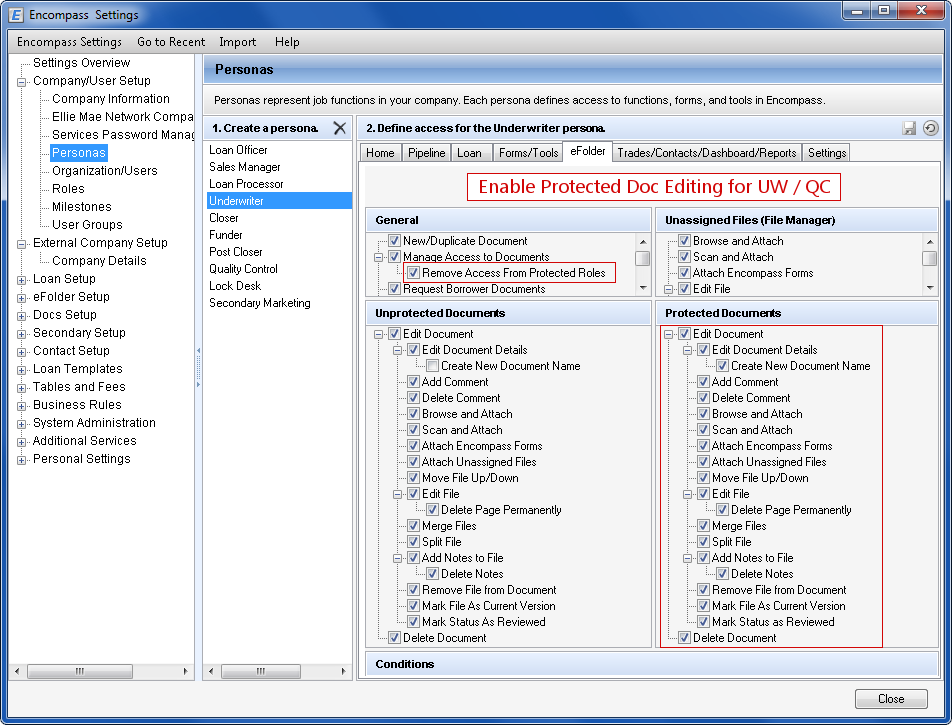952x725 pixels.
Task: Open the Go to Recent menu
Action: click(171, 42)
